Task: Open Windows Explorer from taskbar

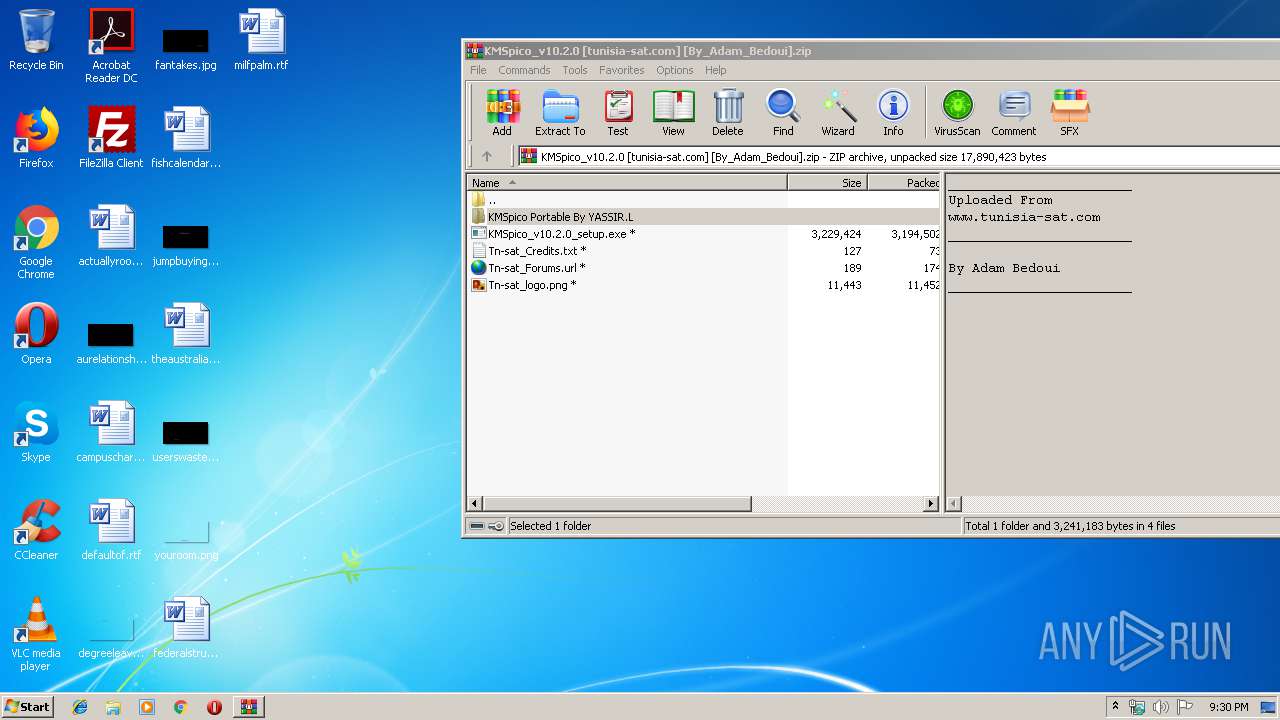Action: pyautogui.click(x=113, y=707)
